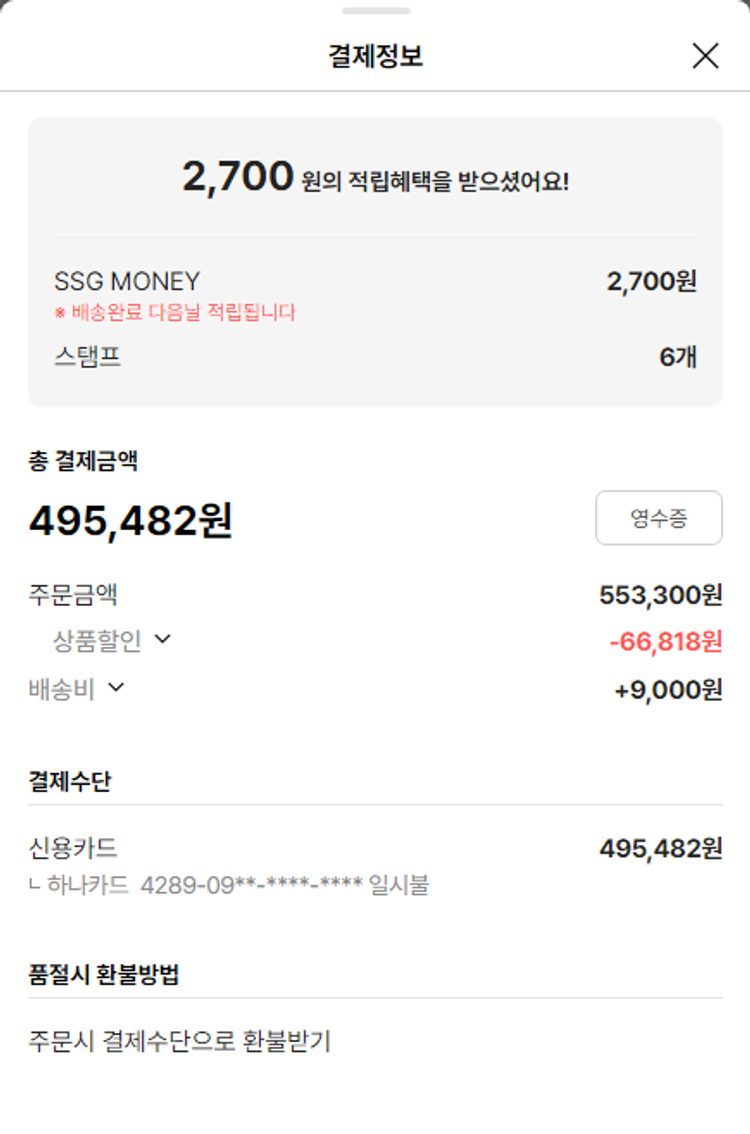Expand the 배송비 chevron arrow
750x1134 pixels.
click(116, 687)
